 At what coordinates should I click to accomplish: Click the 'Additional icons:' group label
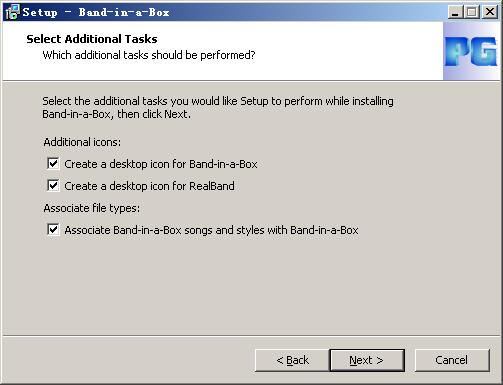[82, 142]
